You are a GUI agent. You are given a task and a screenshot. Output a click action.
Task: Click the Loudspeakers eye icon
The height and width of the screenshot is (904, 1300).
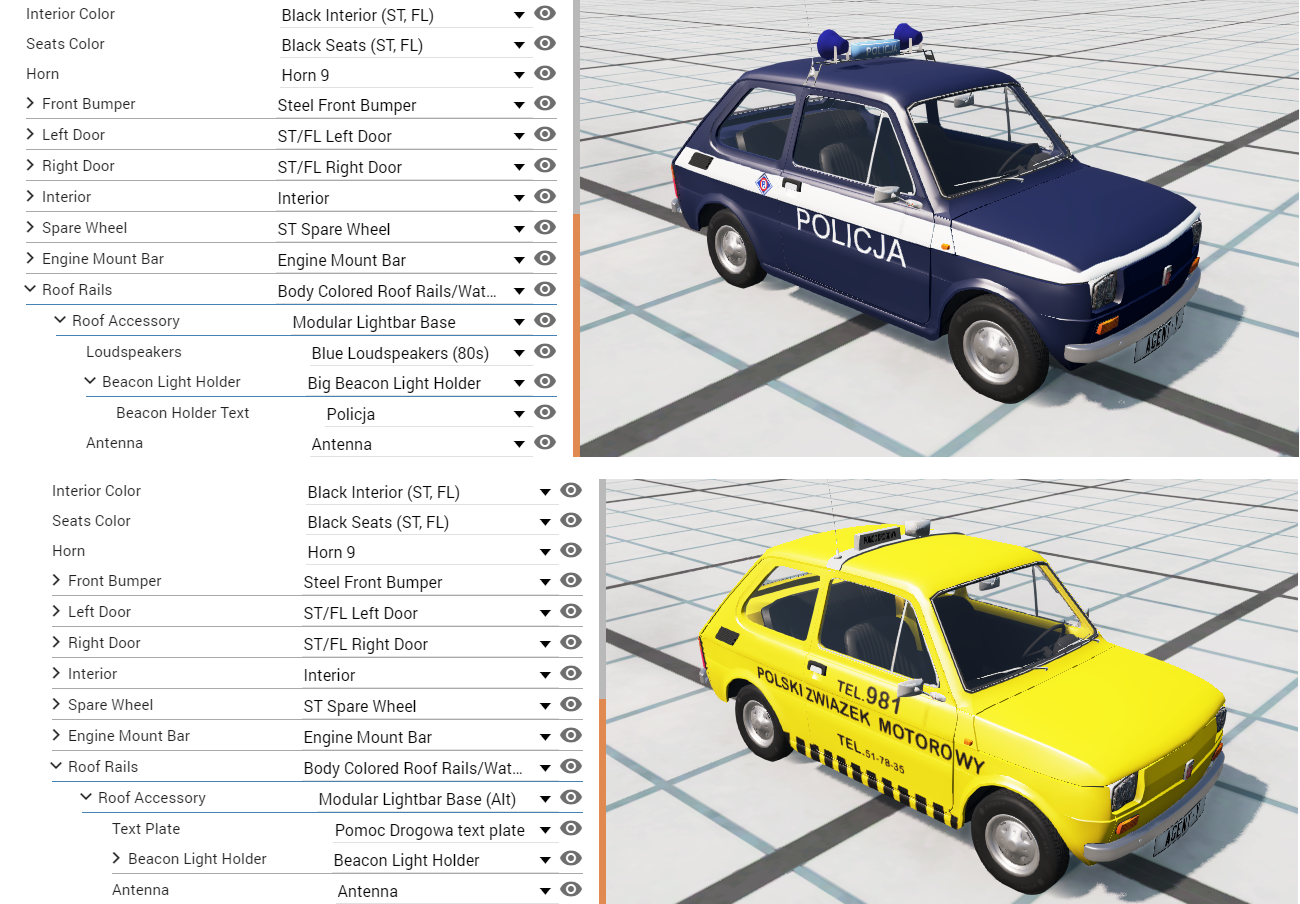(x=545, y=352)
